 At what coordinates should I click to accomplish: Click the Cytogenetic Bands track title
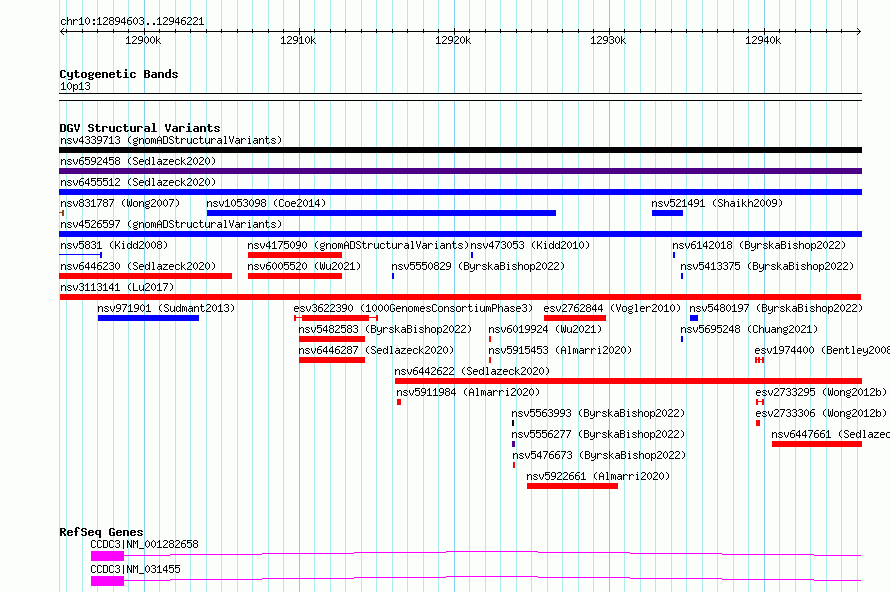(119, 74)
